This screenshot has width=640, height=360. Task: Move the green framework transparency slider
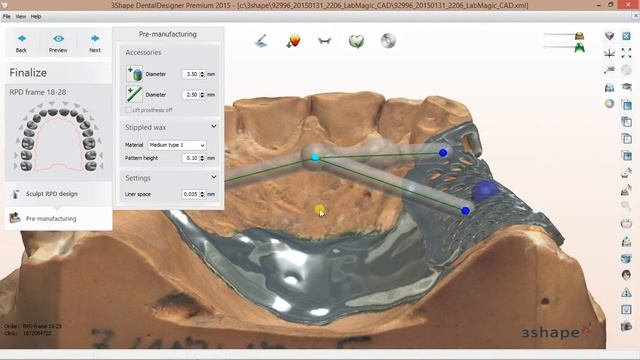(579, 48)
